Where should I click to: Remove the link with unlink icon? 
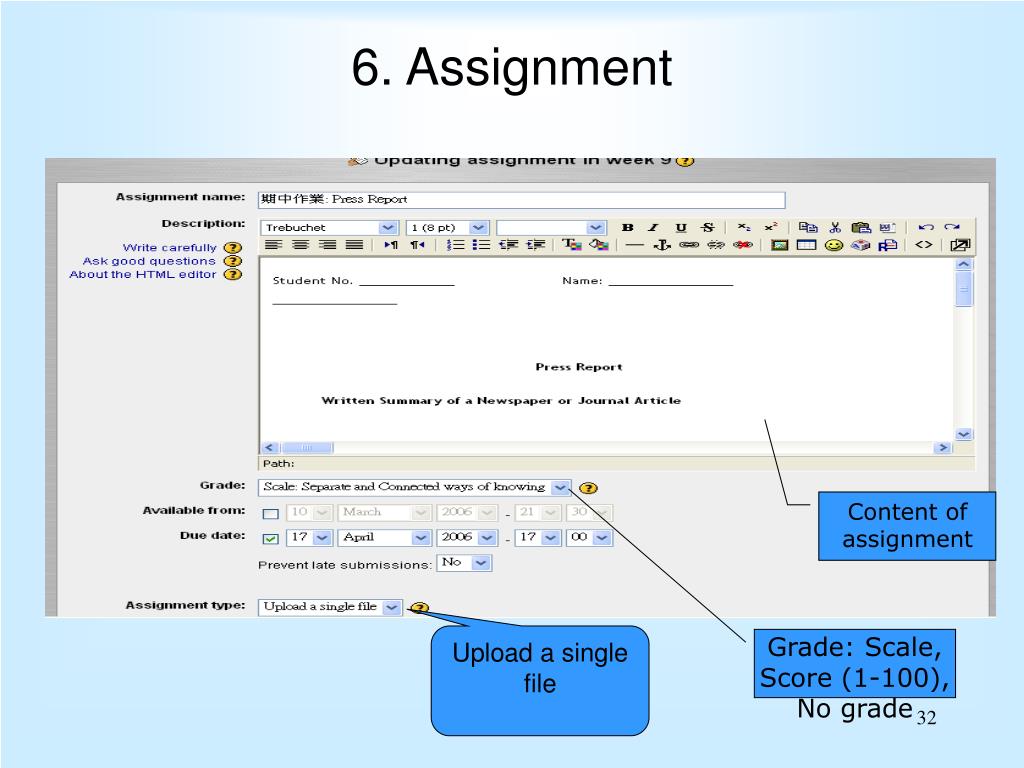coord(716,245)
